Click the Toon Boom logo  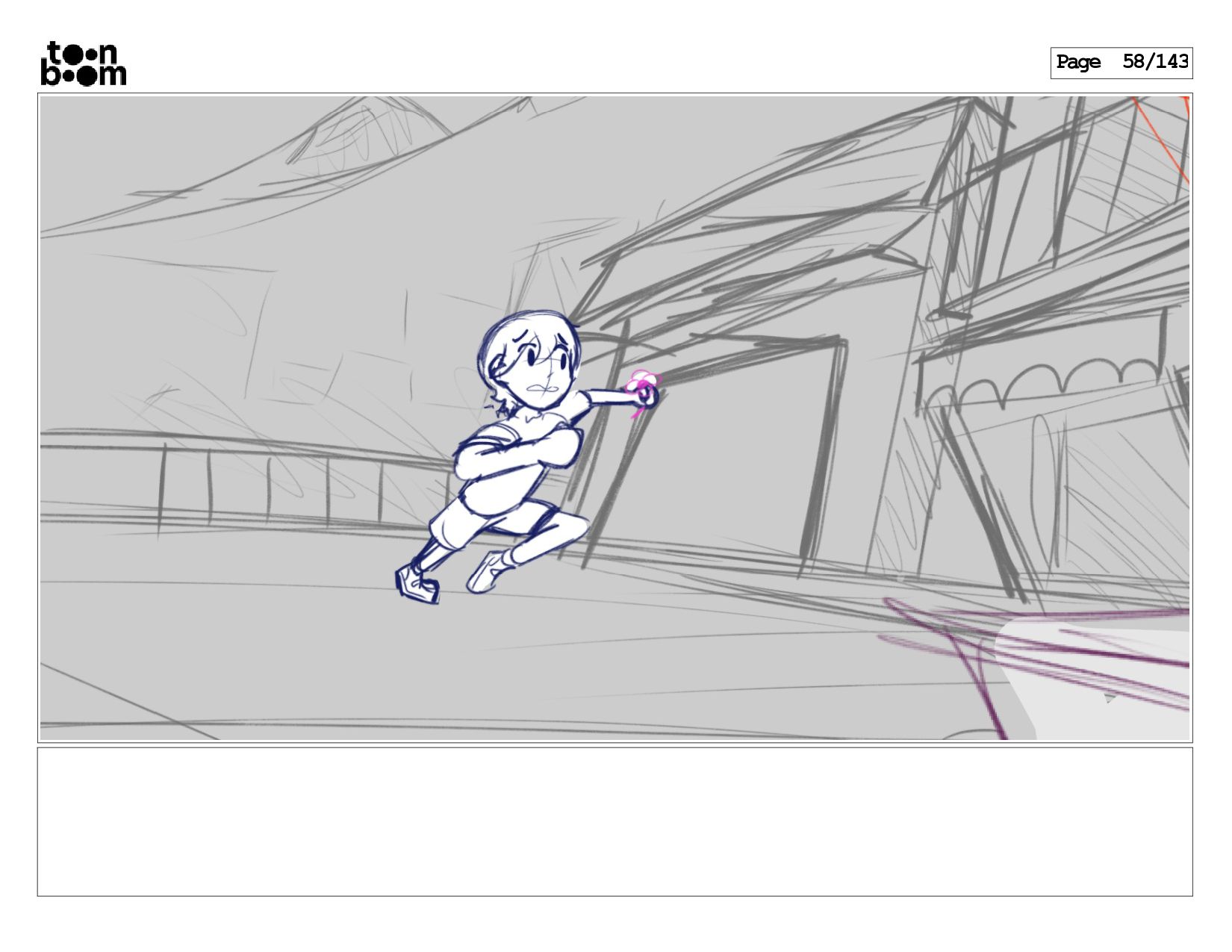point(83,63)
